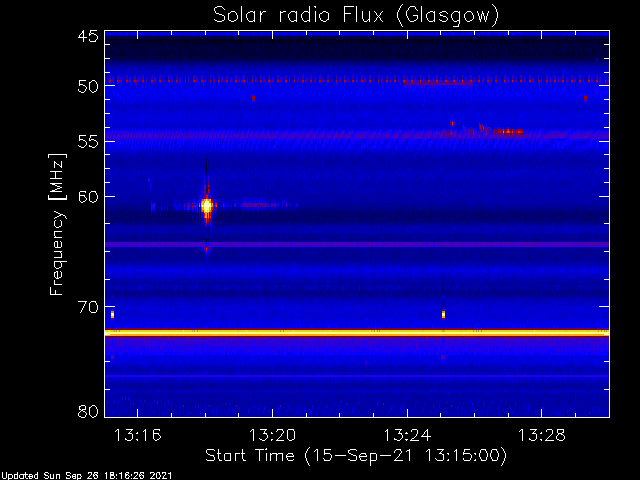This screenshot has height=480, width=640.
Task: Click the red horizontal segment at 50 MHz near 13:25
Action: click(x=438, y=82)
